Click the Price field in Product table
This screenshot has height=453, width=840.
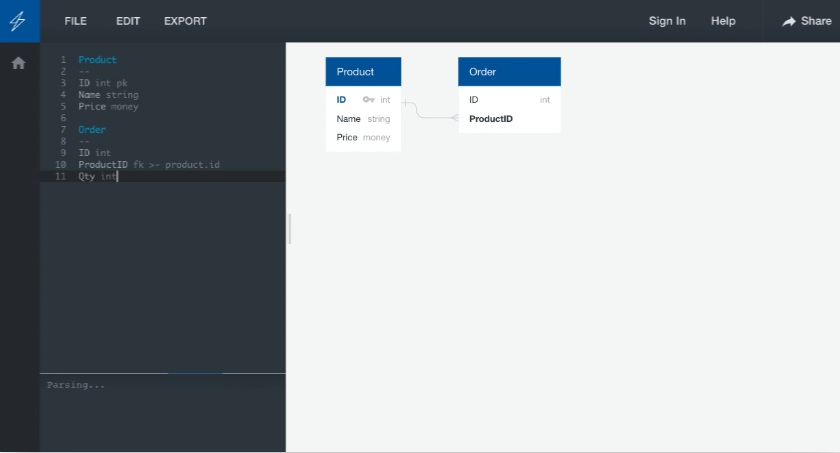coord(348,137)
